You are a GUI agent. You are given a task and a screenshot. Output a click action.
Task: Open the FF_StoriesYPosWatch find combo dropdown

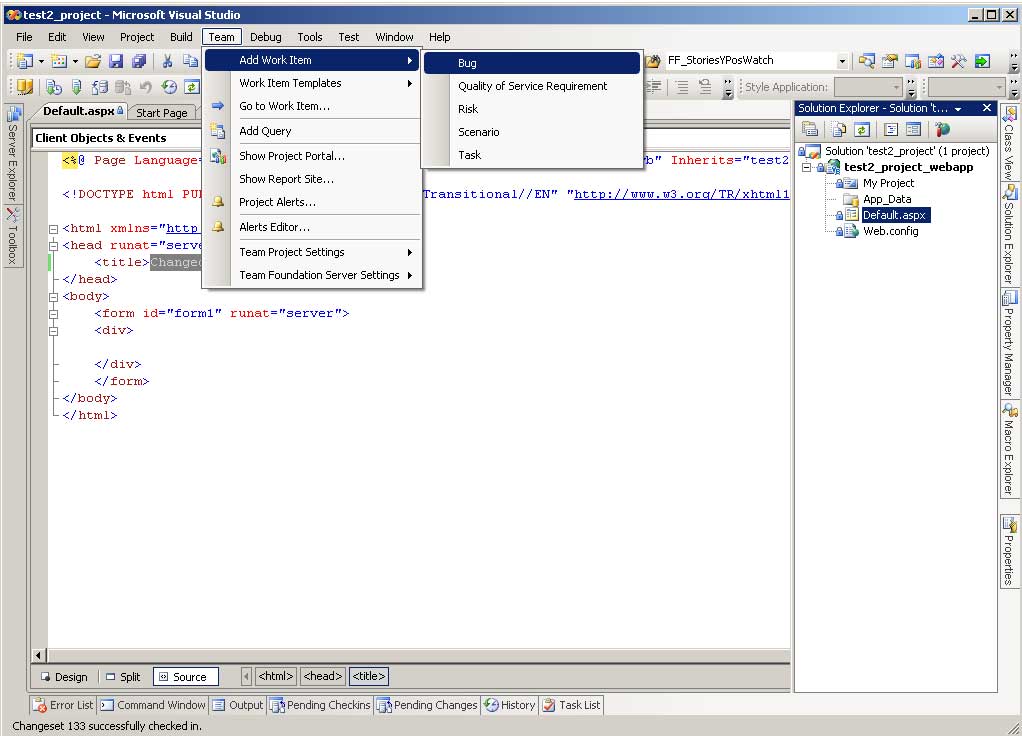[842, 61]
